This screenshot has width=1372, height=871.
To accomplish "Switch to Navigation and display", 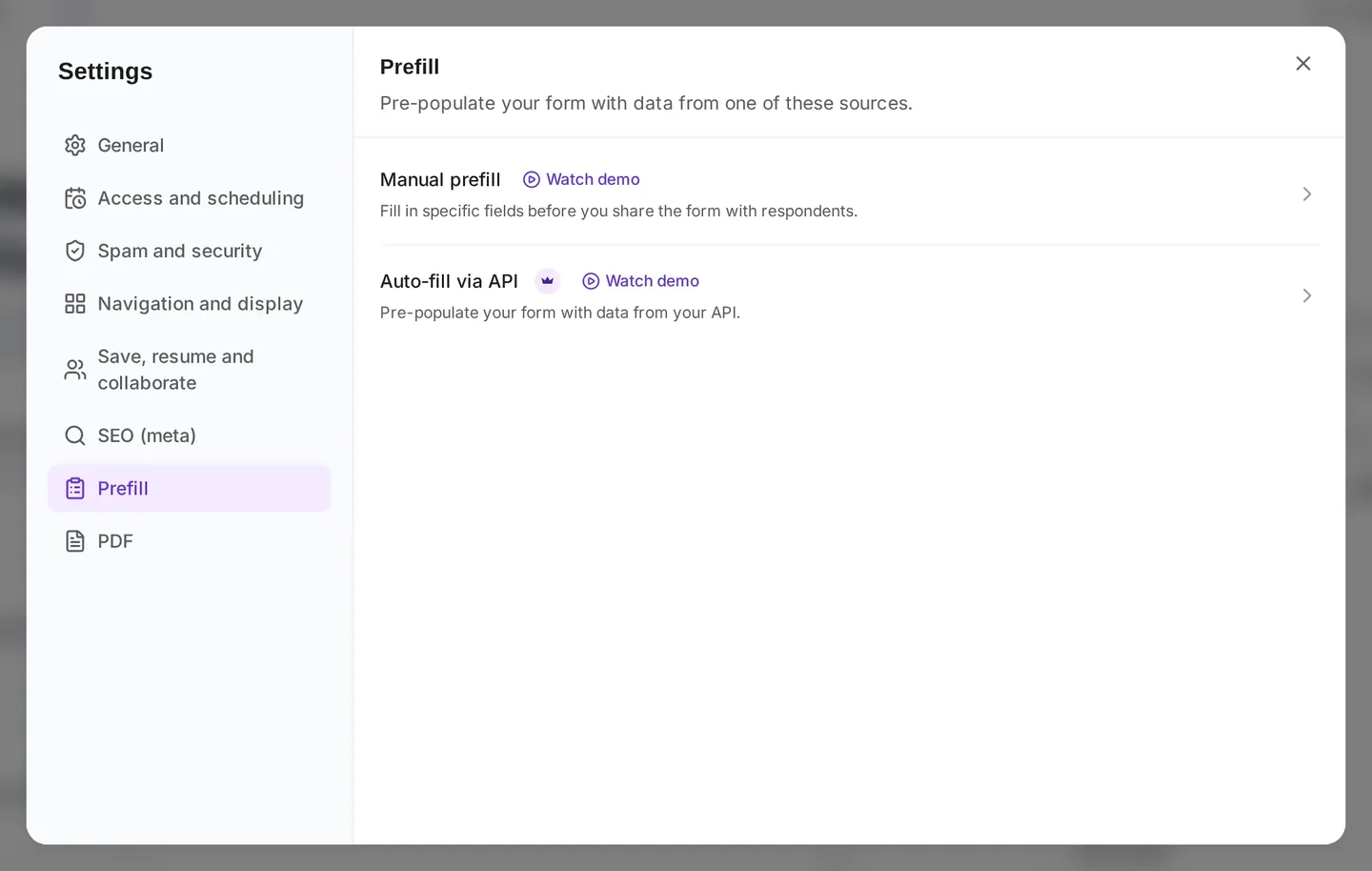I will click(x=190, y=304).
